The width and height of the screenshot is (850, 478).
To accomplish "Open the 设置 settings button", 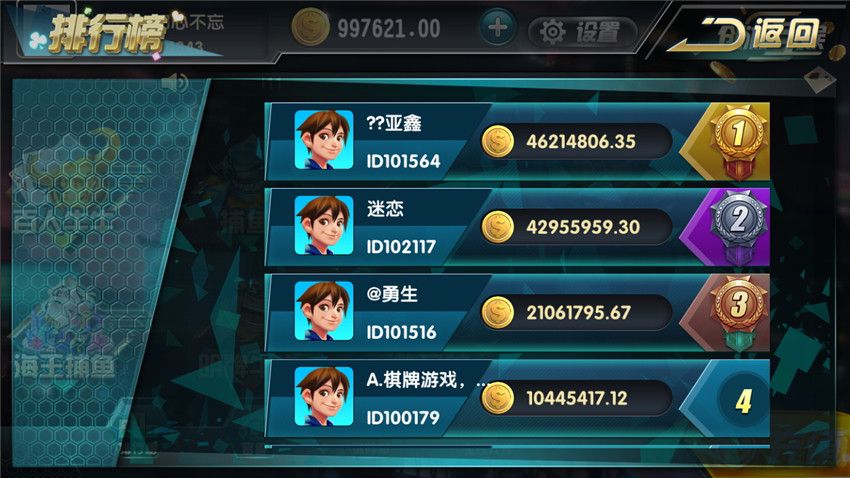I will click(x=582, y=32).
